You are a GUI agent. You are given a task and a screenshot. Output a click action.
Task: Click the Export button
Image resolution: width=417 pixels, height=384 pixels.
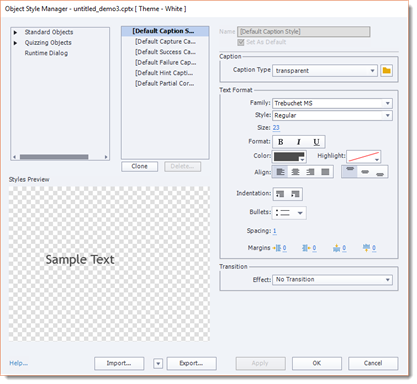pos(191,363)
